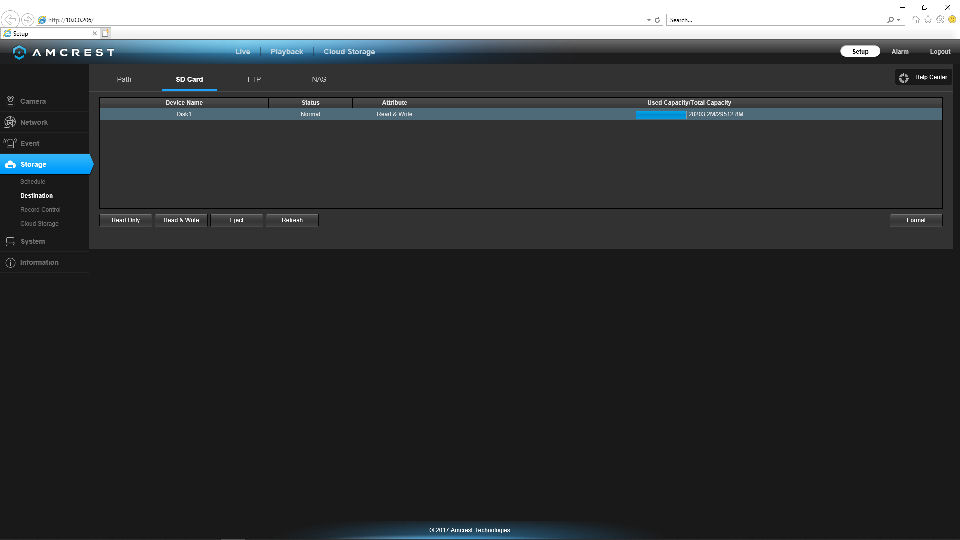This screenshot has height=540, width=960.
Task: Switch to the FTP tab
Action: click(x=254, y=80)
